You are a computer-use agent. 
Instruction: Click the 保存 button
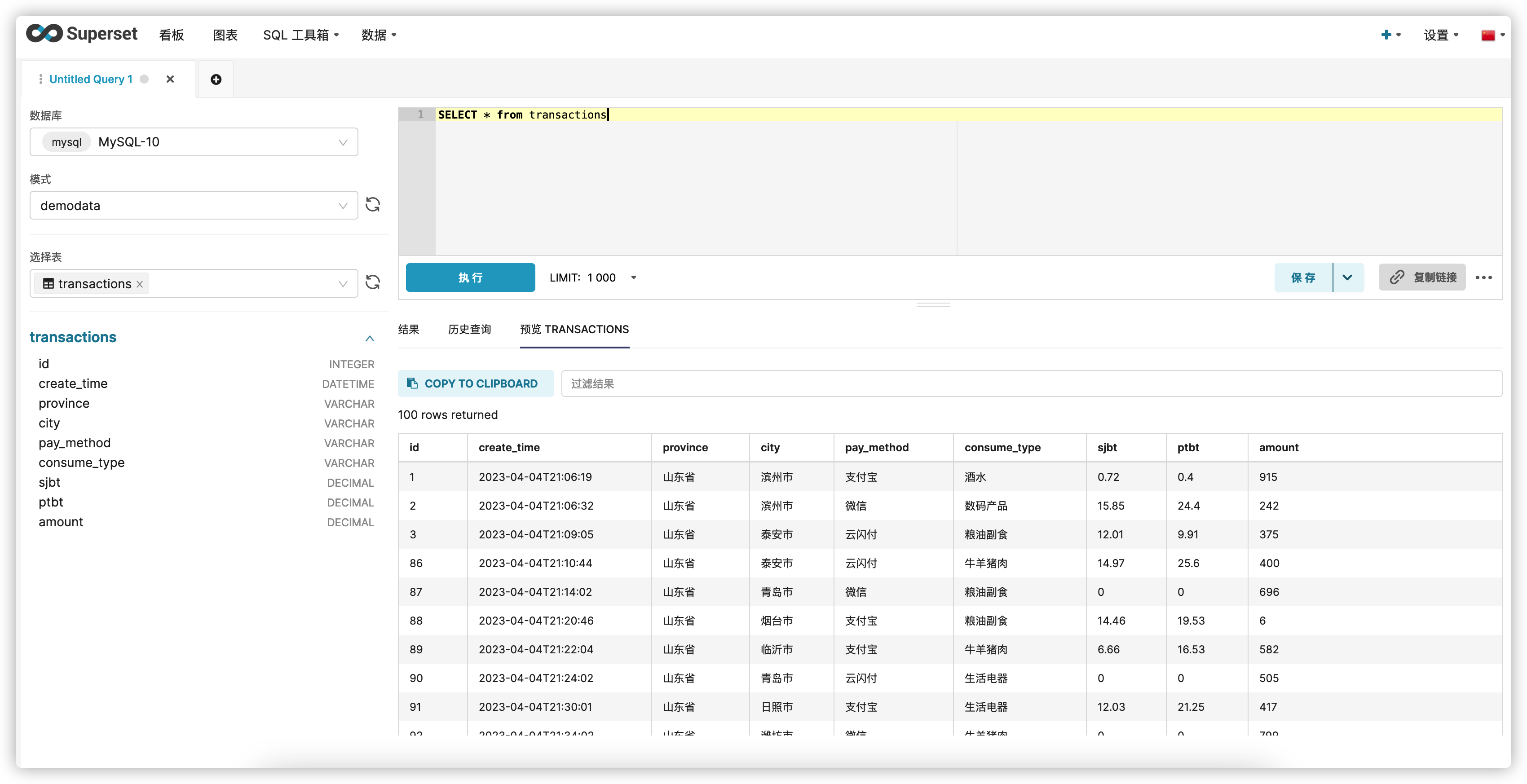point(1303,277)
